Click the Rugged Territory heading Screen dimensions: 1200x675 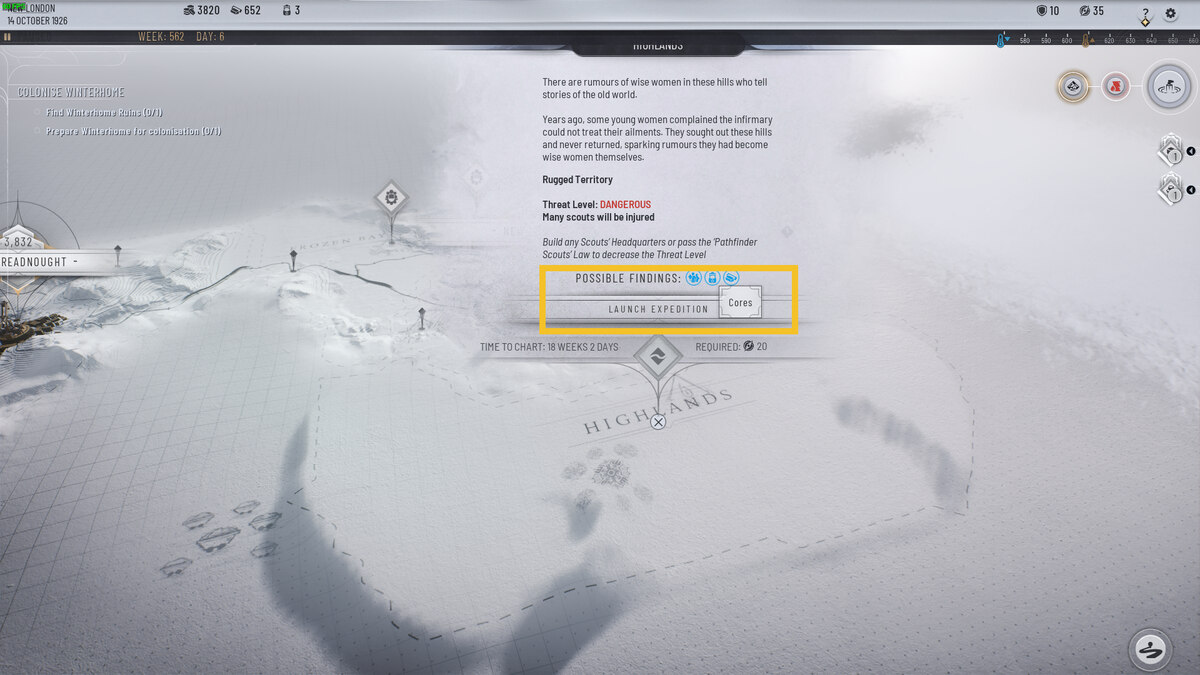point(578,180)
